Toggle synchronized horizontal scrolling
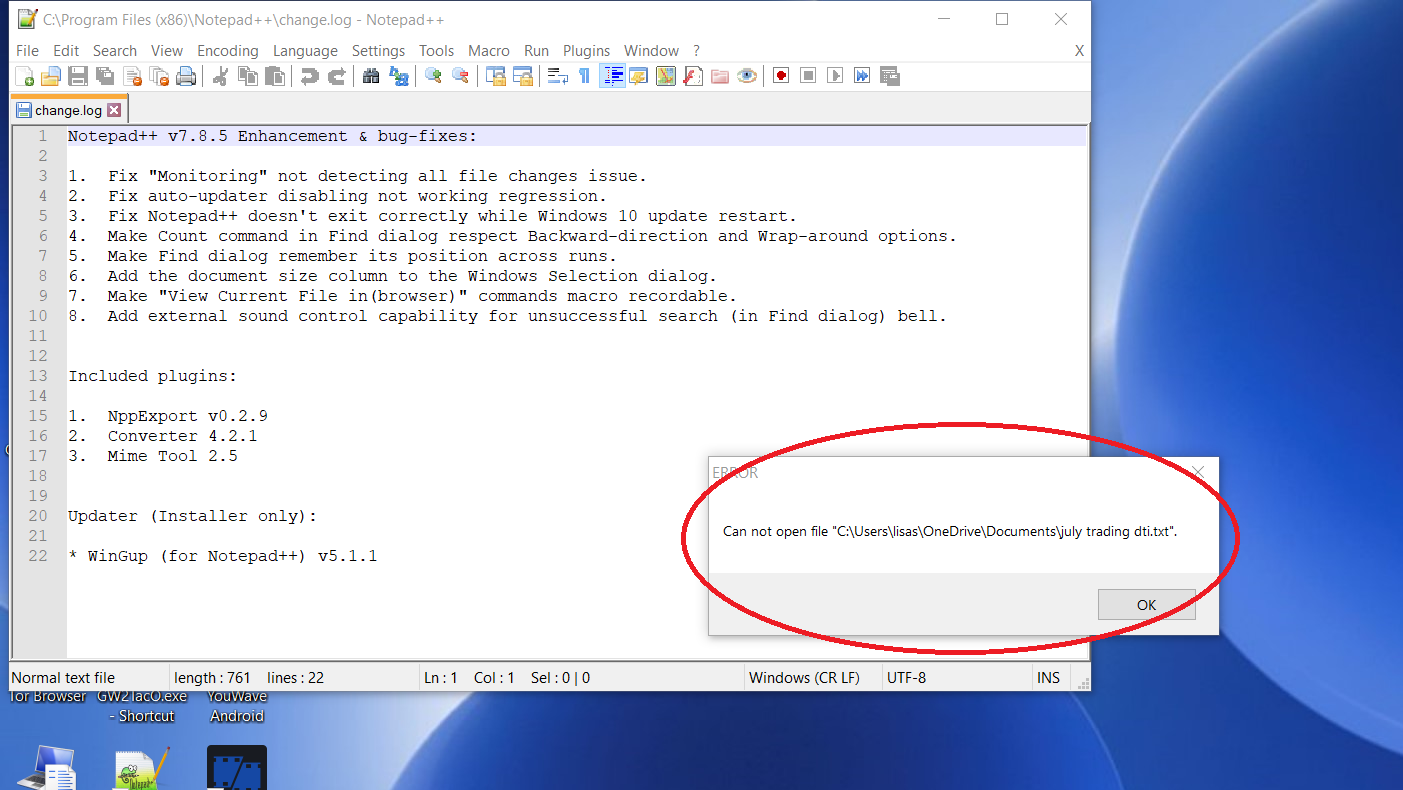The image size is (1403, 790). point(522,76)
